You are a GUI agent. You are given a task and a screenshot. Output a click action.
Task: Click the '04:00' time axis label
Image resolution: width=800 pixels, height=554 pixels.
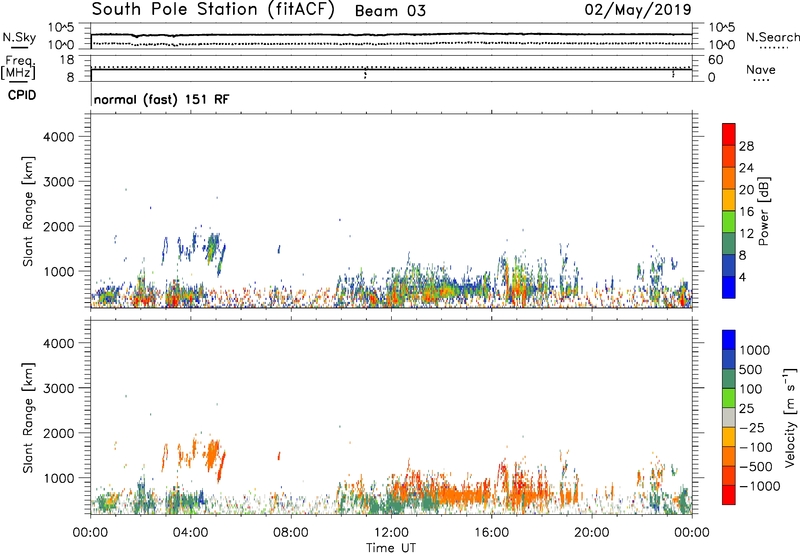(191, 533)
